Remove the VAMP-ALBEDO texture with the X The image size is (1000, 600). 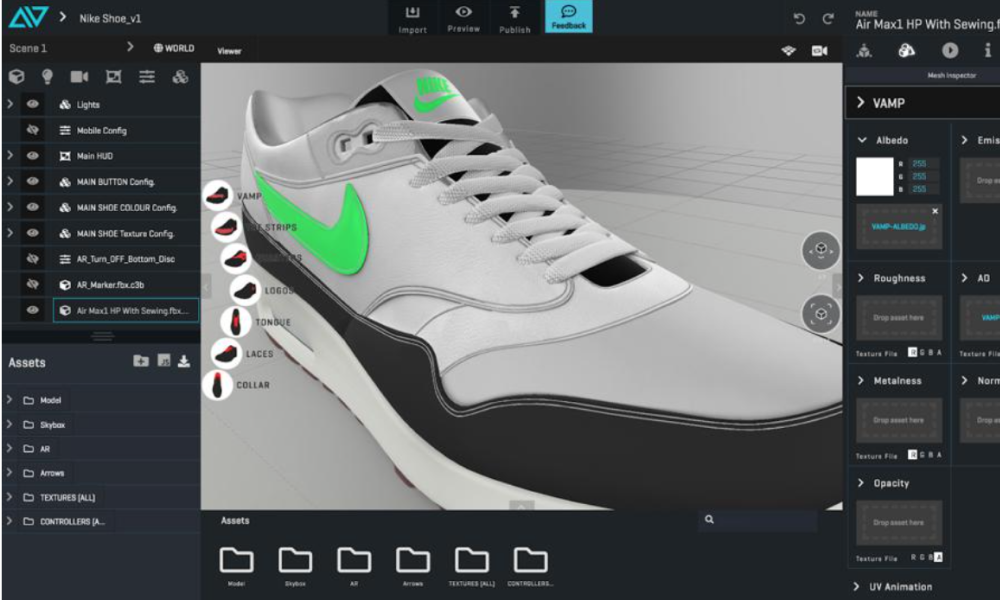[935, 211]
